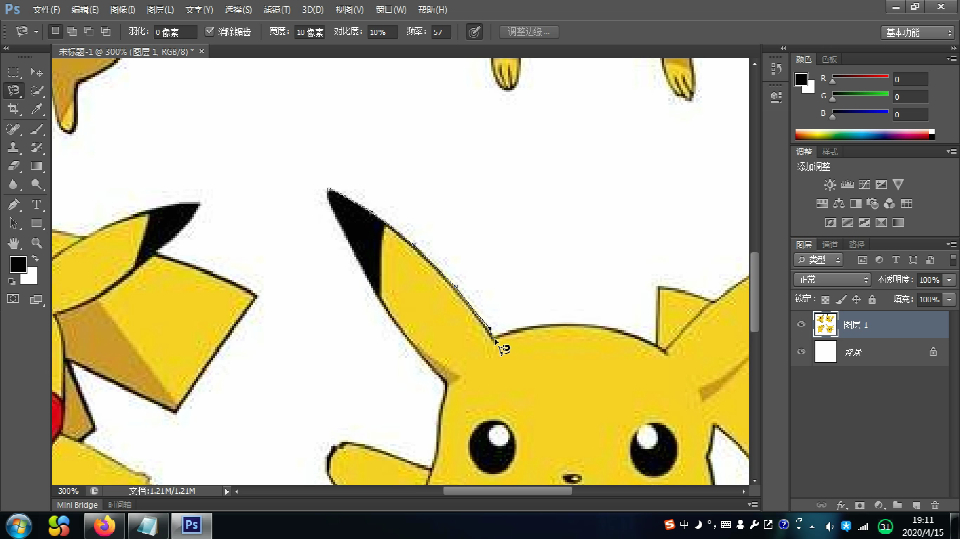Choose the Eraser tool
The width and height of the screenshot is (960, 539).
14,166
